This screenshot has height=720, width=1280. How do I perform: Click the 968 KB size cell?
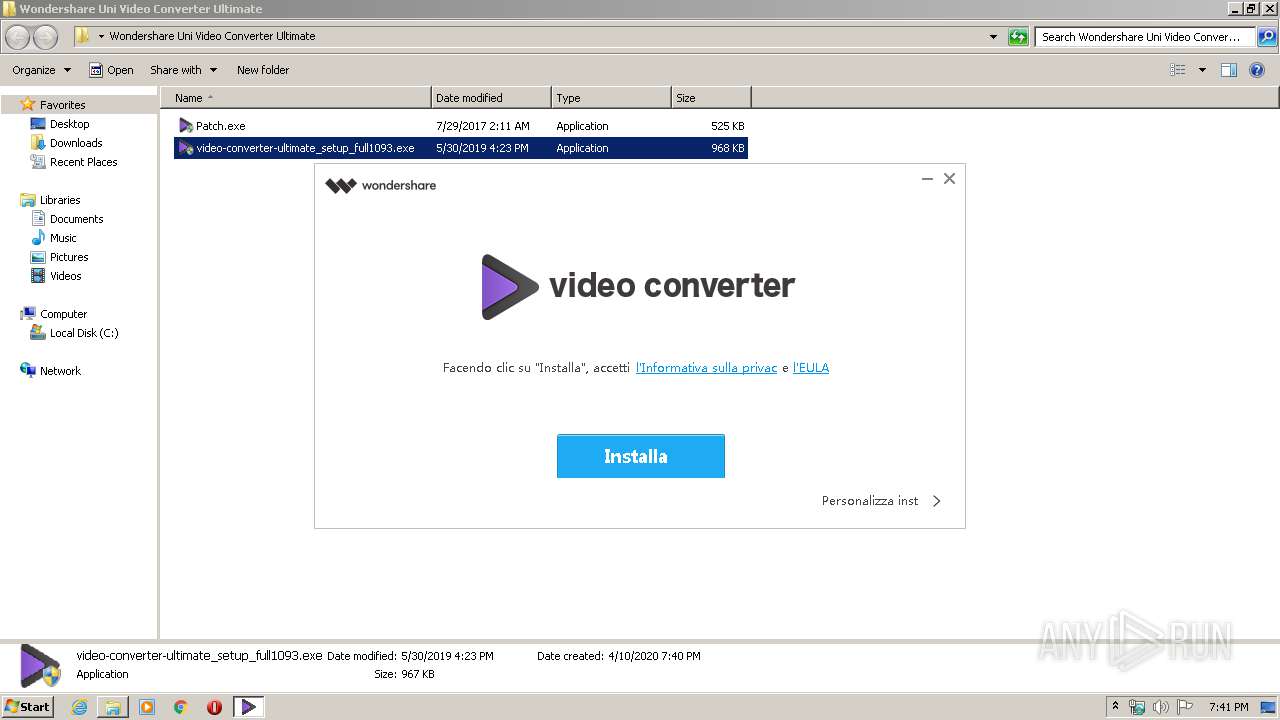pyautogui.click(x=728, y=148)
